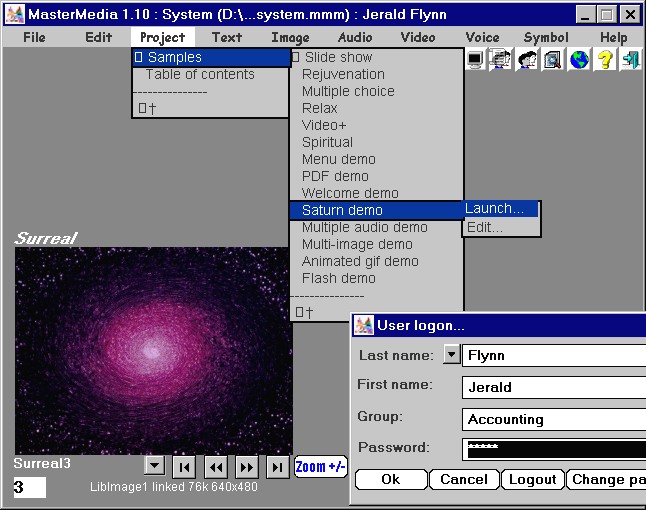Screen dimensions: 646x510
Task: Click the Password input field
Action: (554, 449)
